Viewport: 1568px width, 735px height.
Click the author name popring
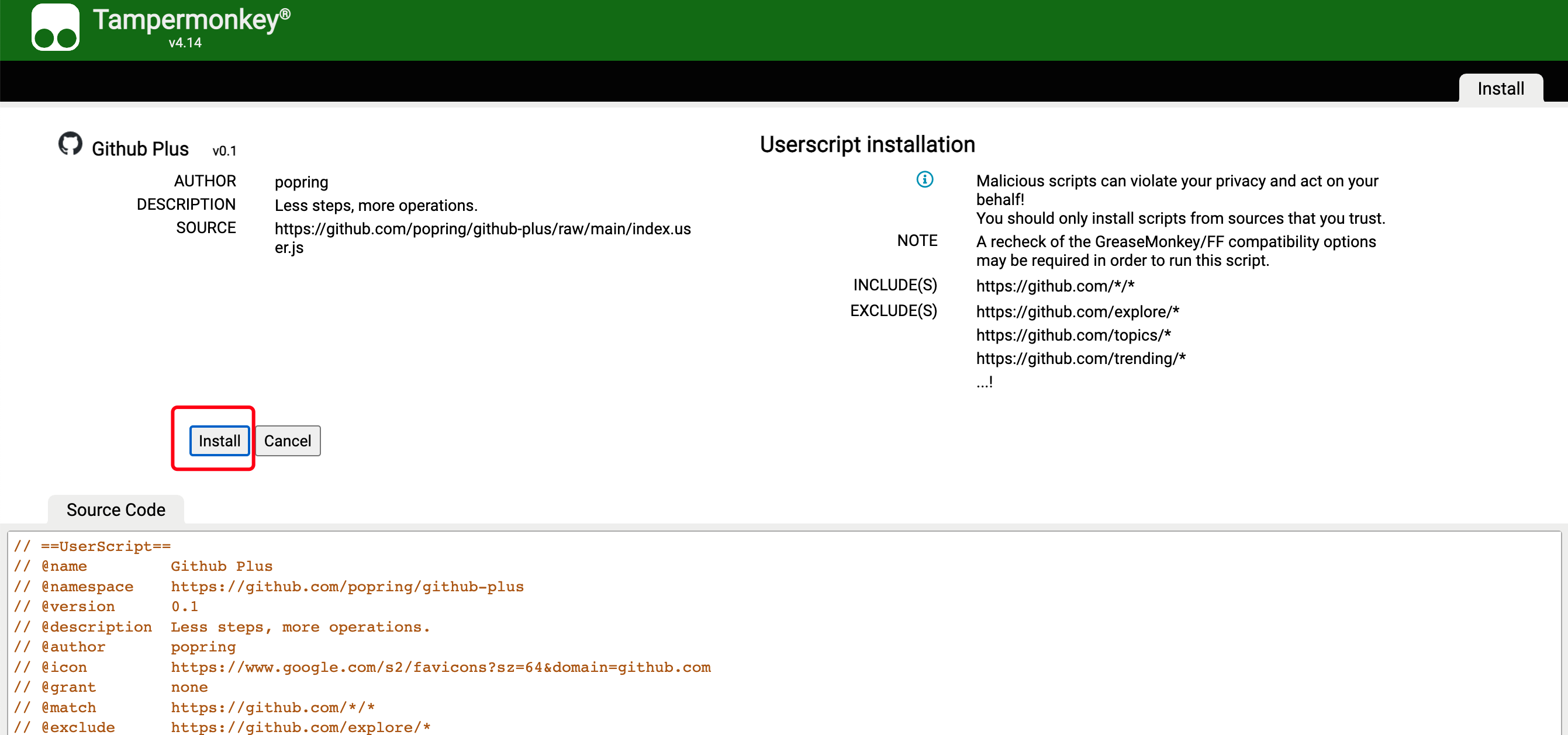301,182
